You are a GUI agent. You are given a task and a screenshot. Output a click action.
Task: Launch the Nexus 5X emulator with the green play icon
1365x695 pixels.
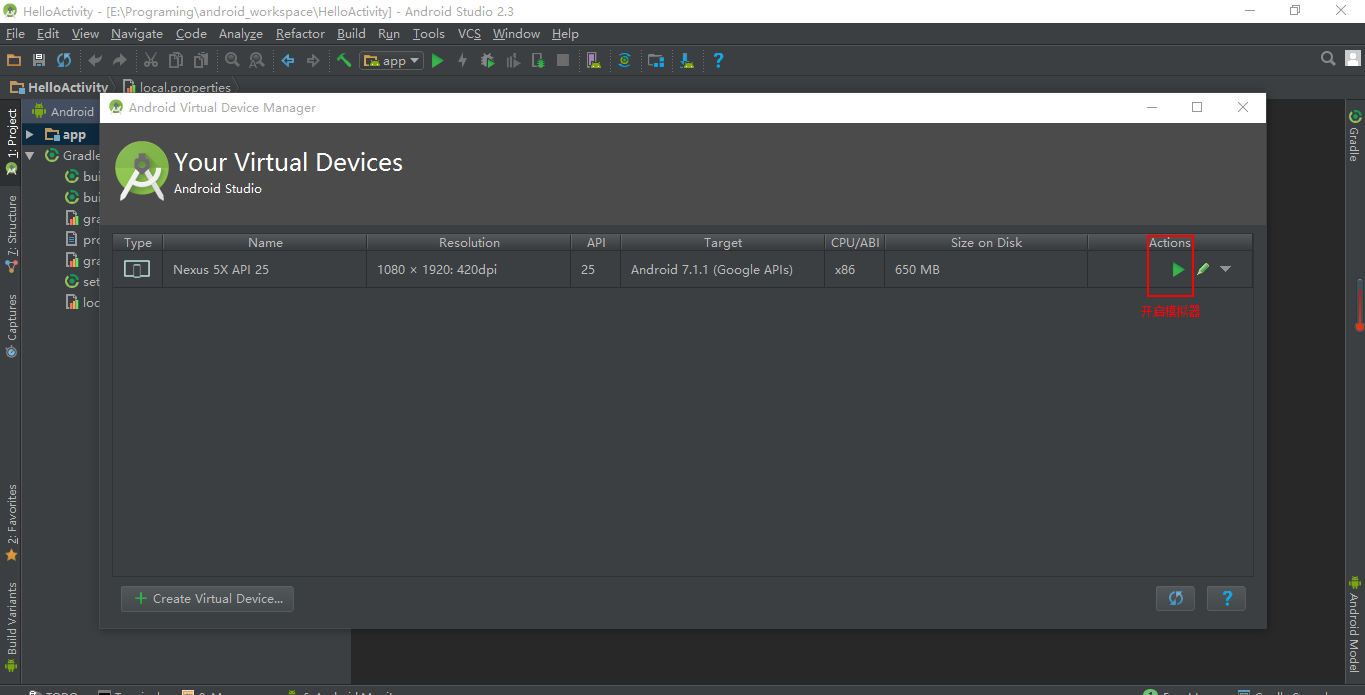pyautogui.click(x=1178, y=269)
